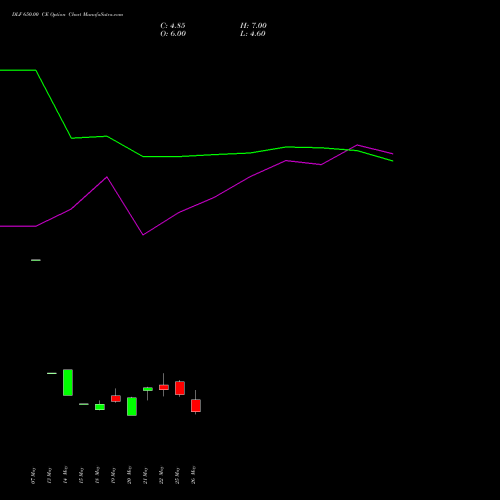Click the last red candle for 26 May
Viewport: 500px width, 500px height.
tap(196, 405)
